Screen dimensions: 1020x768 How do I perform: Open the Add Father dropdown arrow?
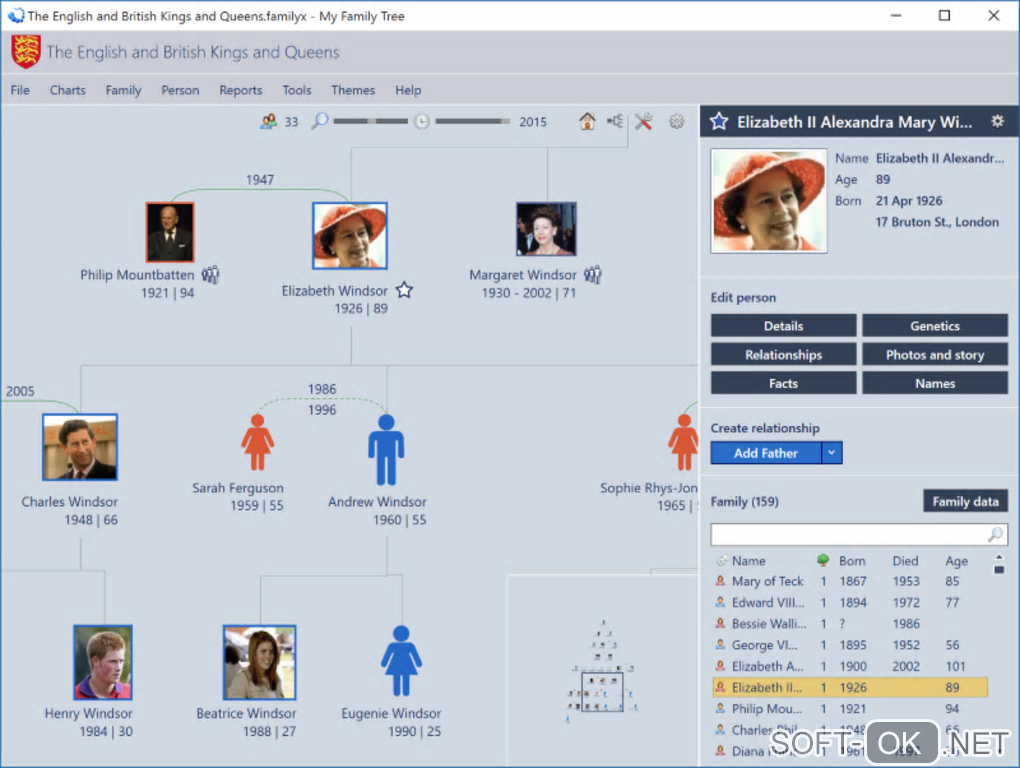[x=832, y=453]
